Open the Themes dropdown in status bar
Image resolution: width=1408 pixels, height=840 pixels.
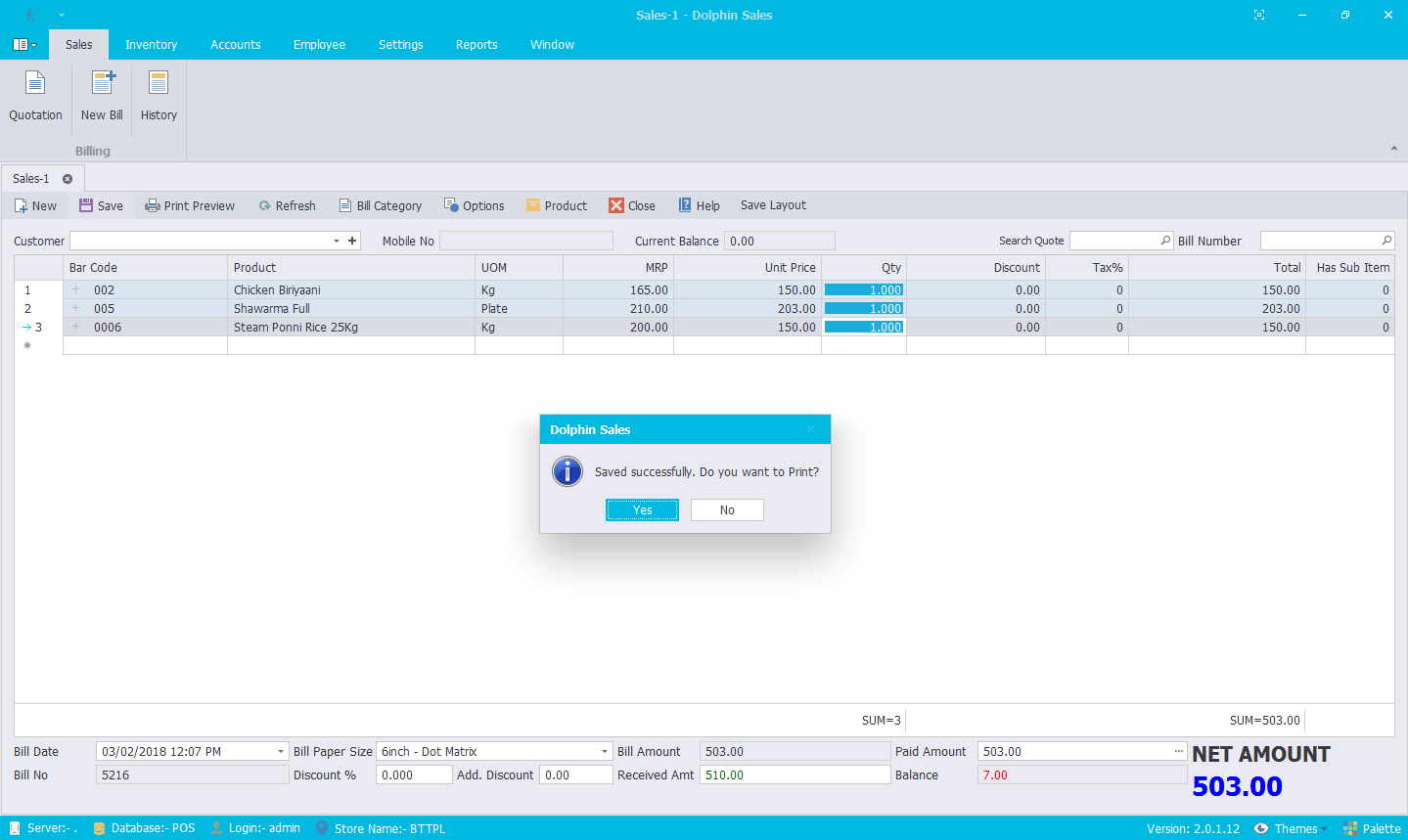pos(1291,828)
